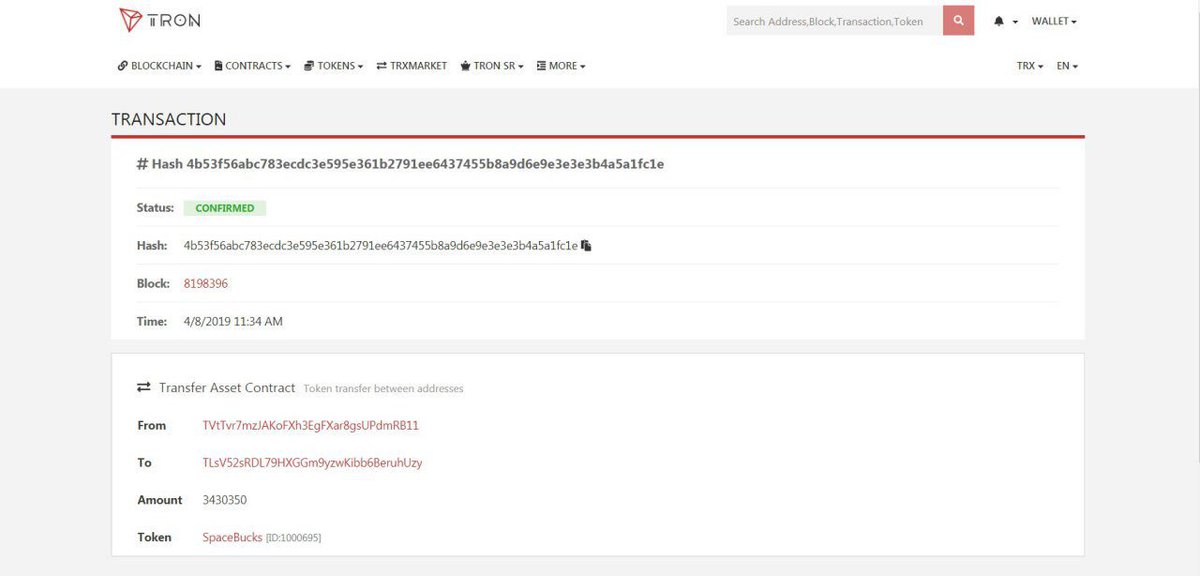Click the Transfer Asset Contract title
The width and height of the screenshot is (1200, 576).
coord(227,388)
